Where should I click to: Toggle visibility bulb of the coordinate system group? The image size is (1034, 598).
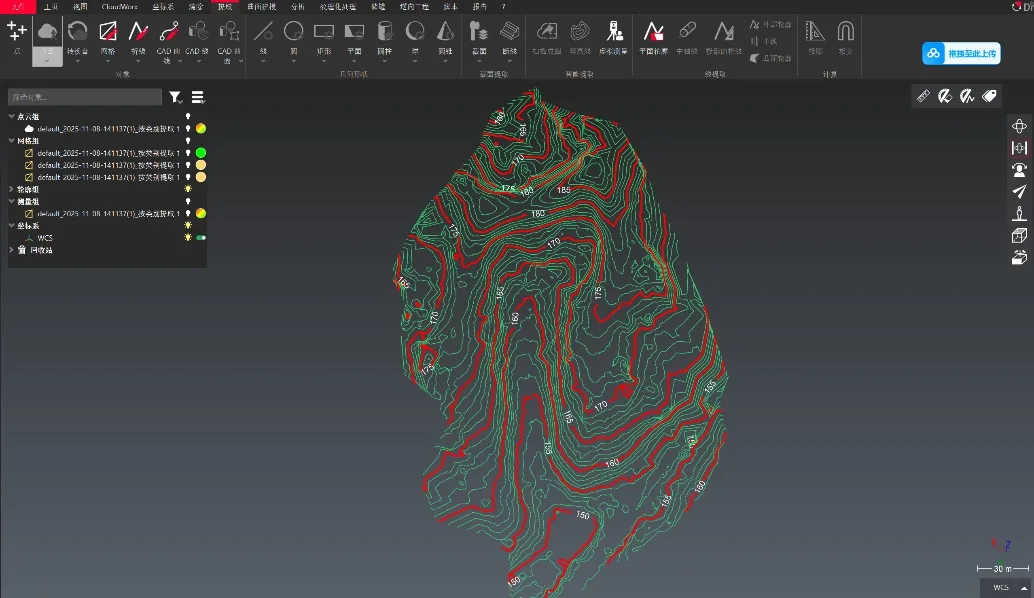[x=187, y=226]
